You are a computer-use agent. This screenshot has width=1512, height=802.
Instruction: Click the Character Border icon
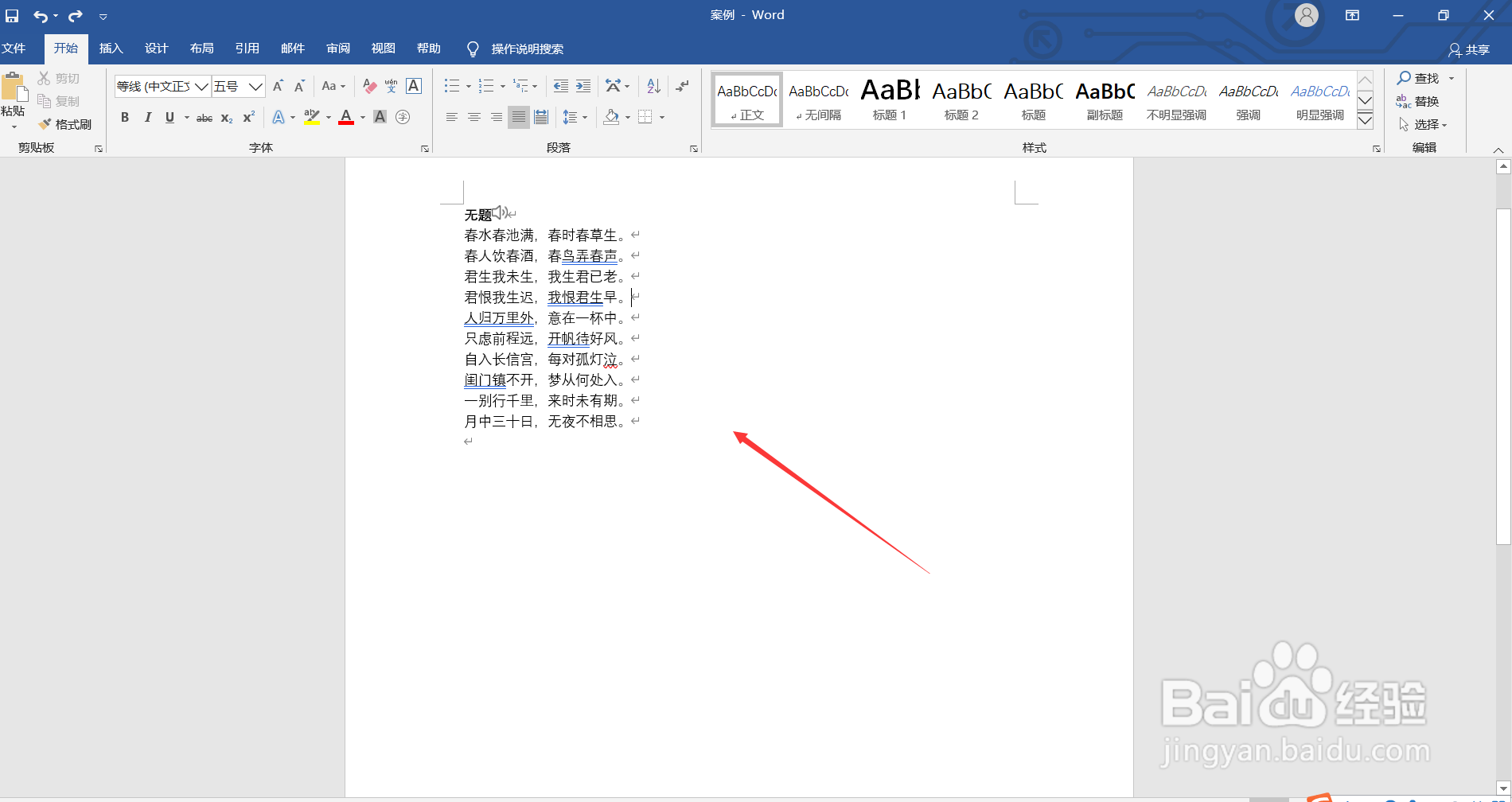click(x=414, y=86)
